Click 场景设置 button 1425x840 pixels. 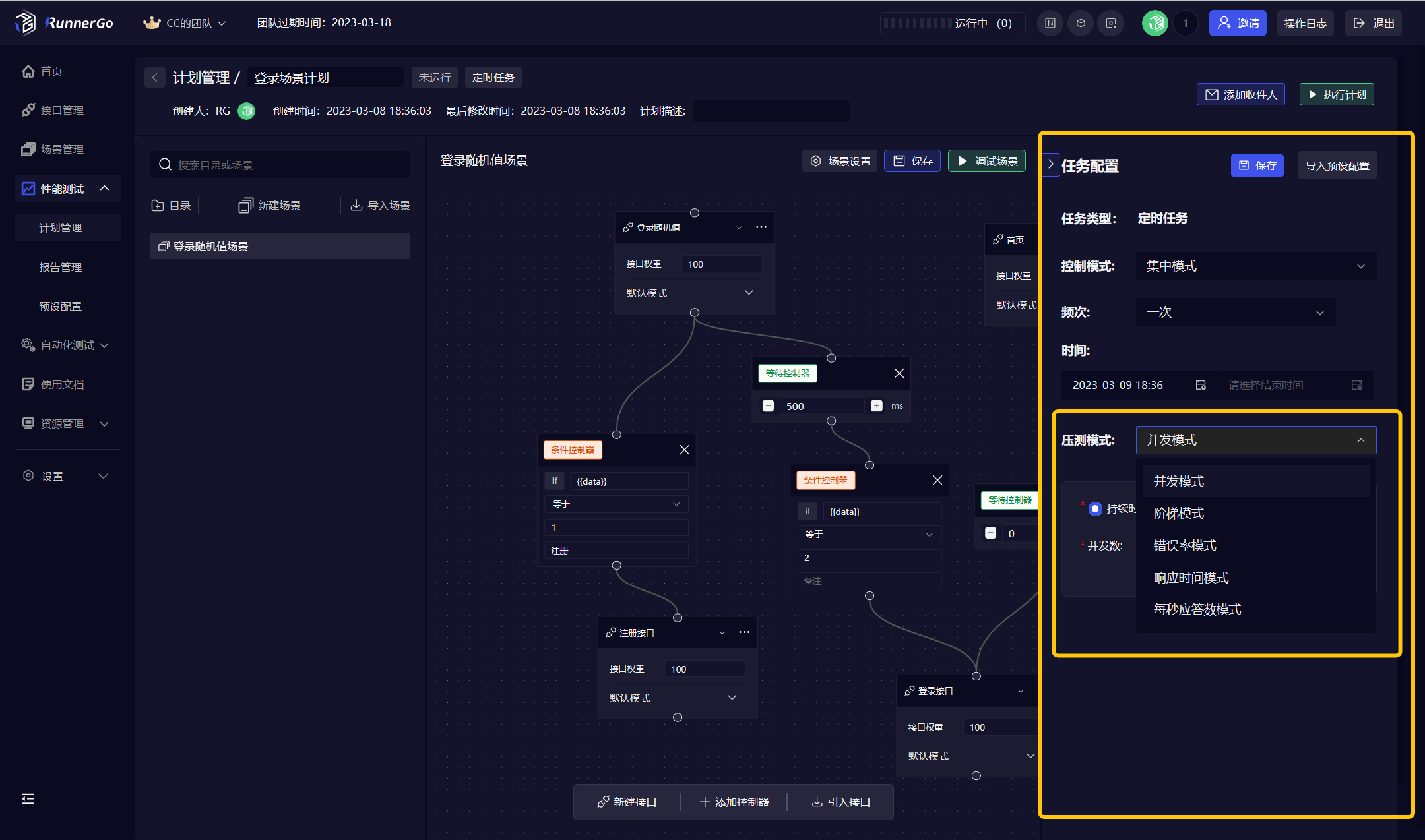pyautogui.click(x=840, y=161)
